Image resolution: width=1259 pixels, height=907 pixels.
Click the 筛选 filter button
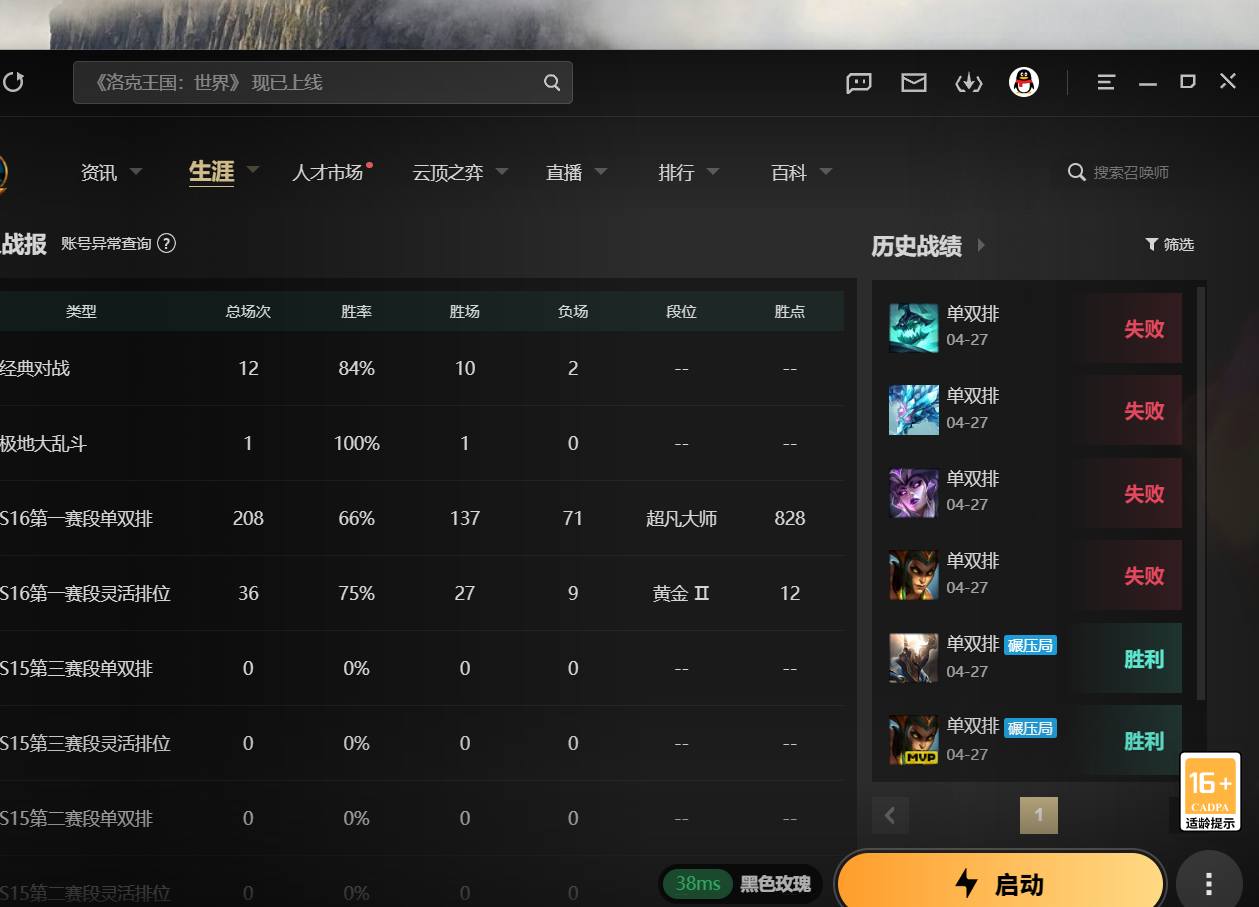click(1169, 244)
